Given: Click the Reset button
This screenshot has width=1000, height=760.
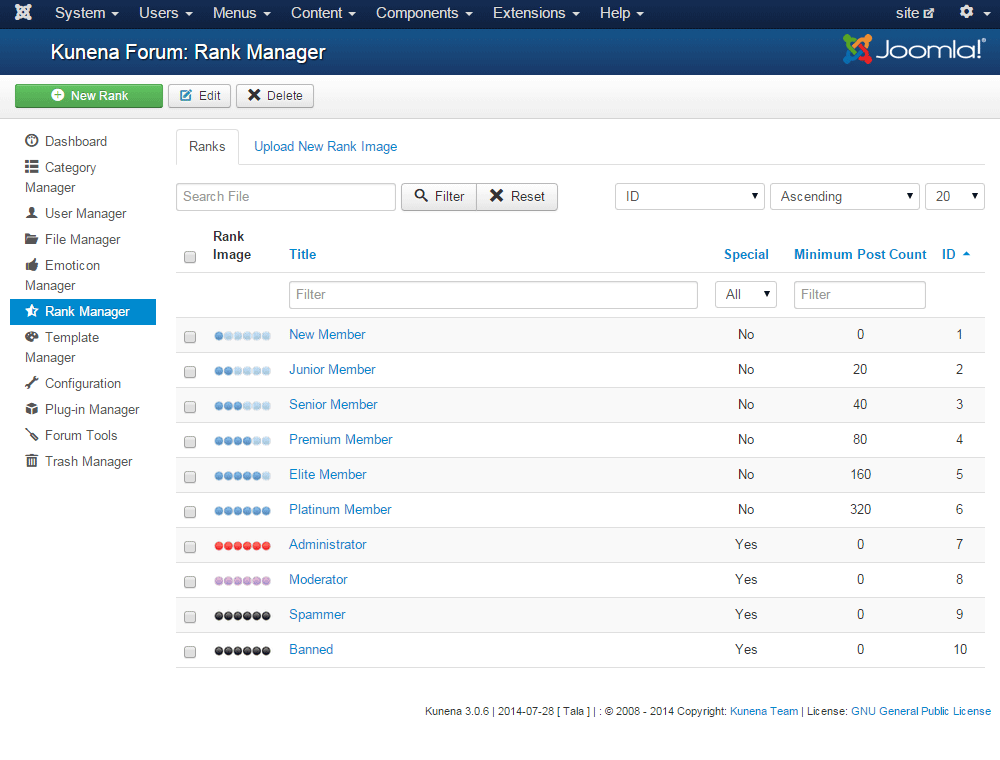Looking at the screenshot, I should pyautogui.click(x=517, y=196).
